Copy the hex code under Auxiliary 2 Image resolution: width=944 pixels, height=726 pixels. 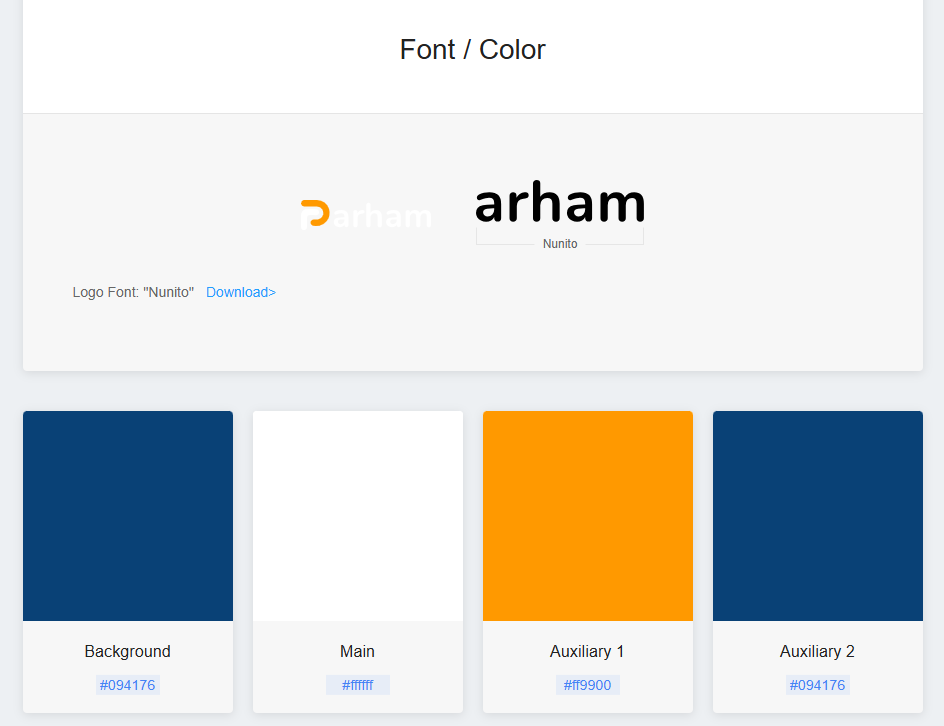pyautogui.click(x=818, y=685)
